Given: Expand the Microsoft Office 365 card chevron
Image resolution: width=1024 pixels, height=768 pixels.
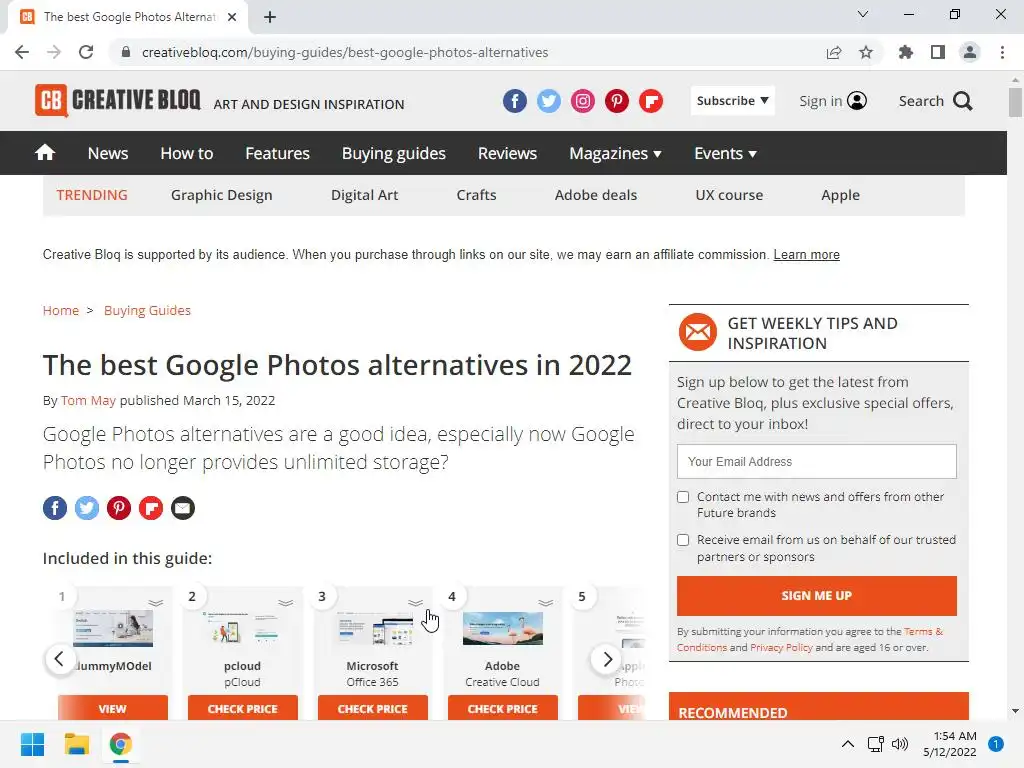Looking at the screenshot, I should click(x=415, y=602).
